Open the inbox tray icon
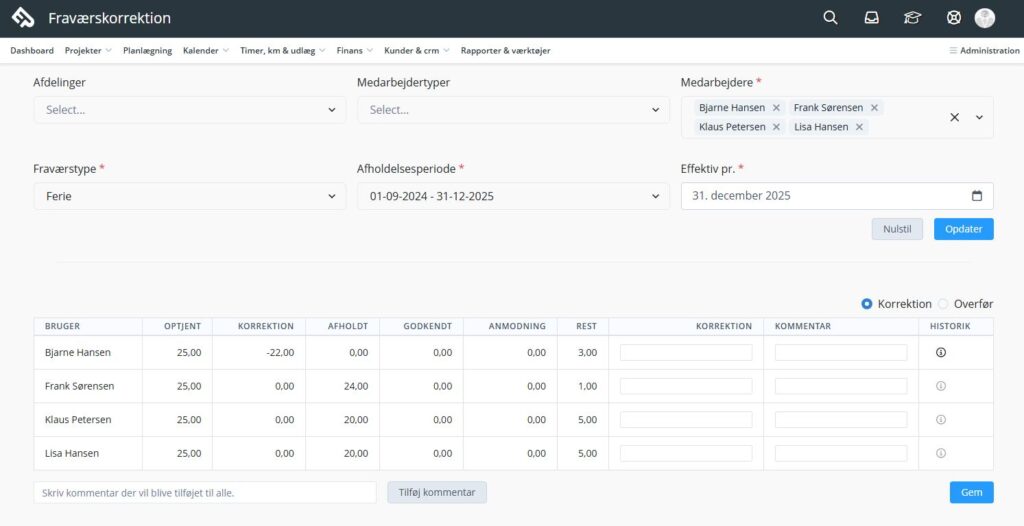This screenshot has height=526, width=1024. 871,18
